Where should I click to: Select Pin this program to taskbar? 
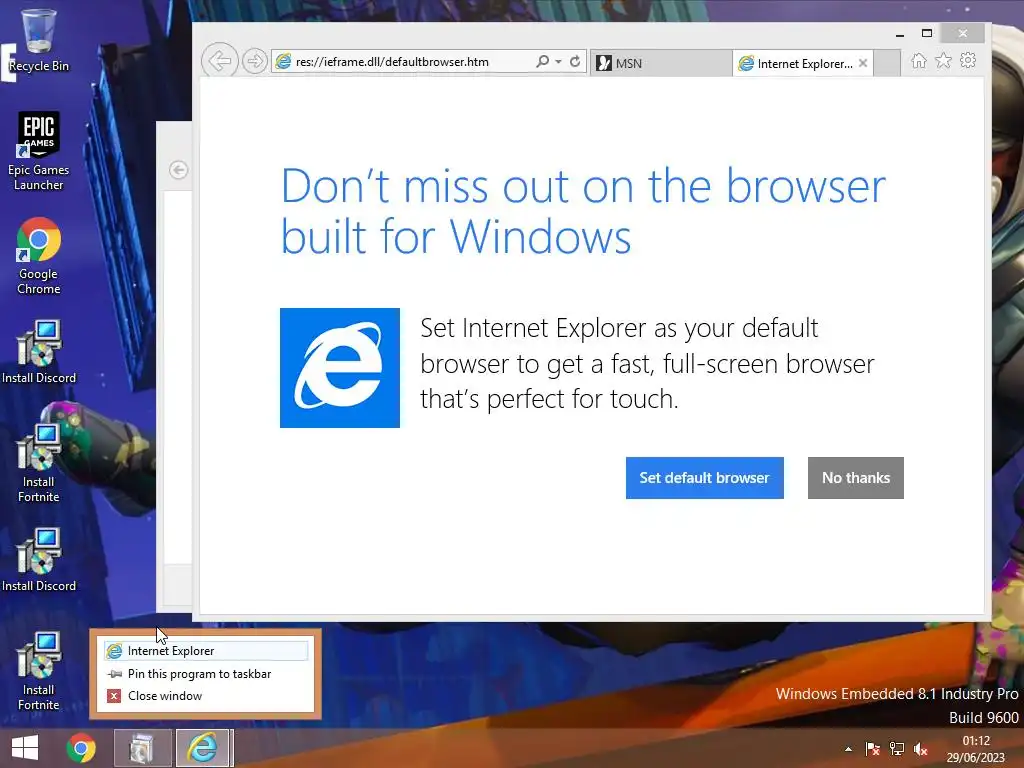click(x=206, y=673)
